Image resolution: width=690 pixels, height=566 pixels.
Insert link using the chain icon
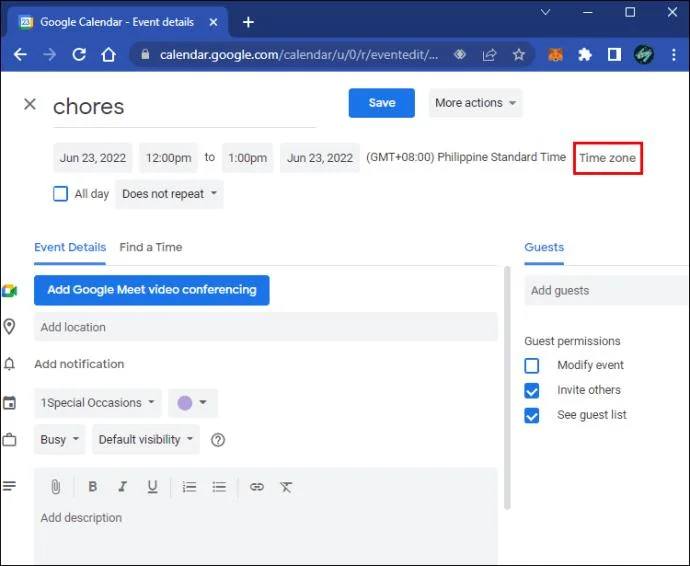257,487
